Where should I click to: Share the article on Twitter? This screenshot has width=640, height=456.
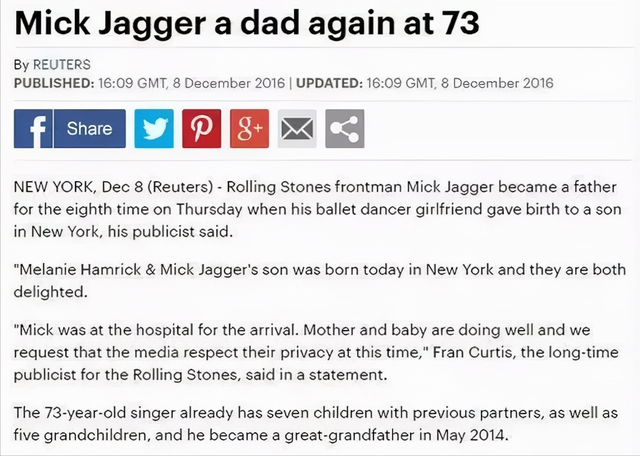[x=154, y=129]
